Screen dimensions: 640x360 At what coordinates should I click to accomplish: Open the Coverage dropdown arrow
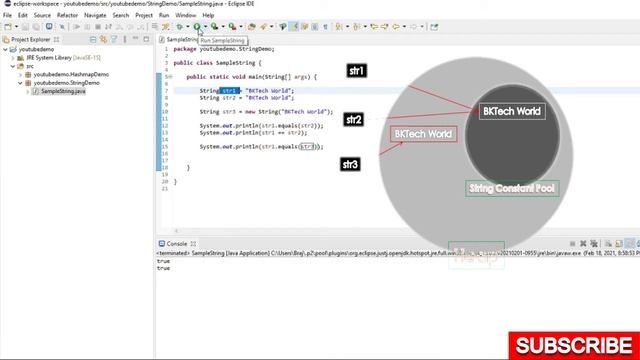point(223,27)
